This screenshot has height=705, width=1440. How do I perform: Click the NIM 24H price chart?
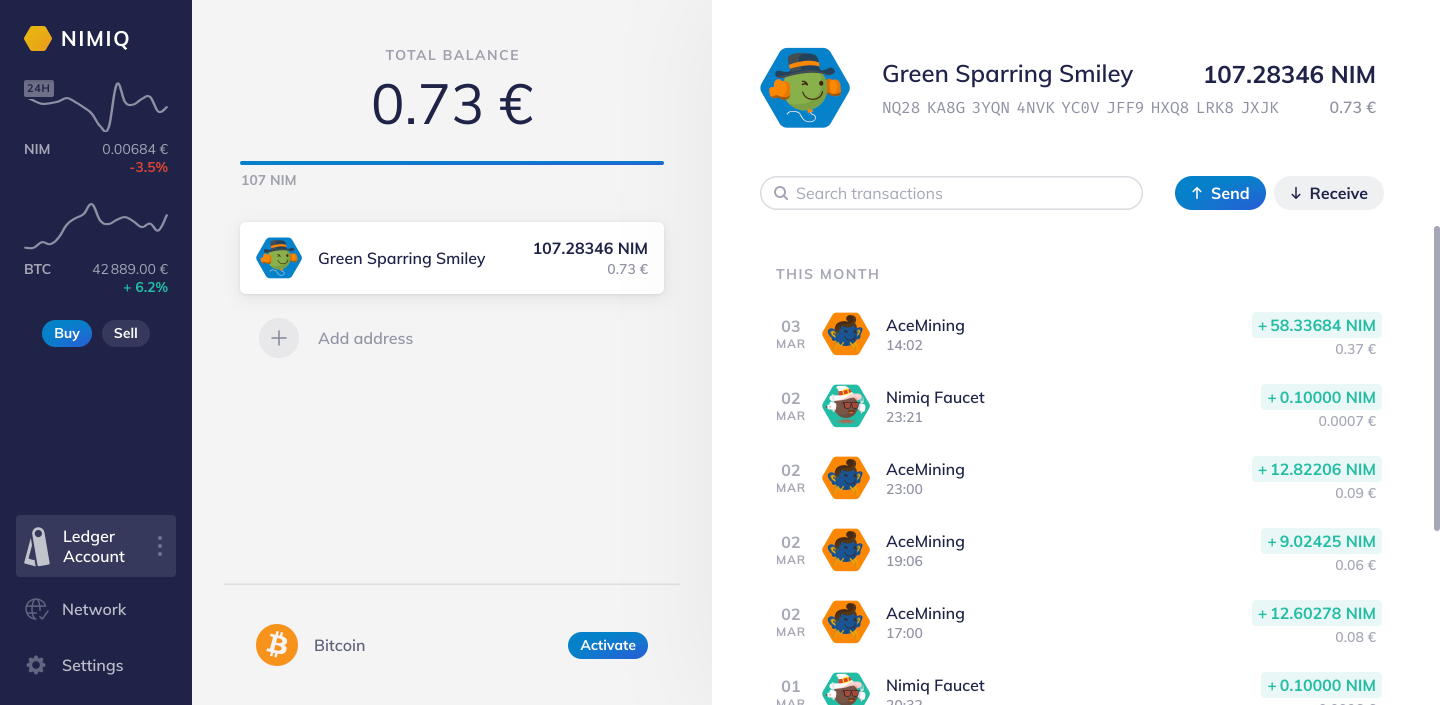(96, 105)
